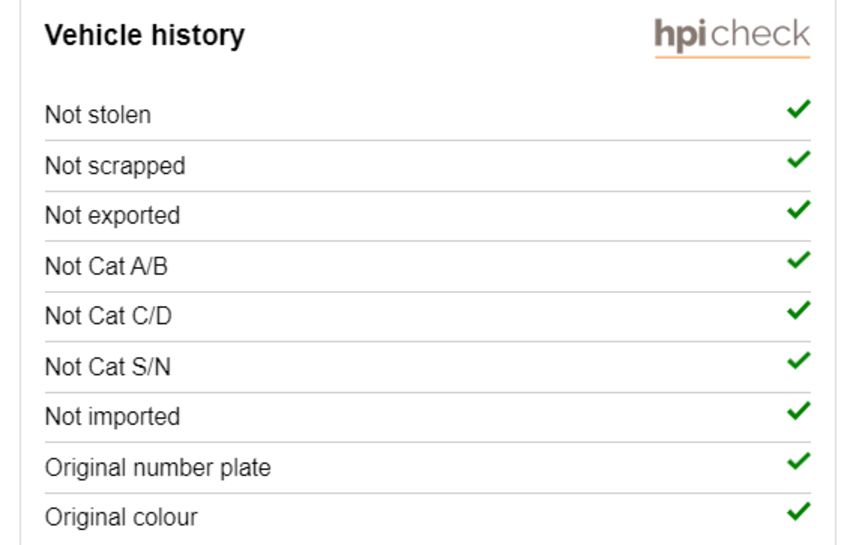
Task: Click the Not imported label
Action: click(x=112, y=417)
